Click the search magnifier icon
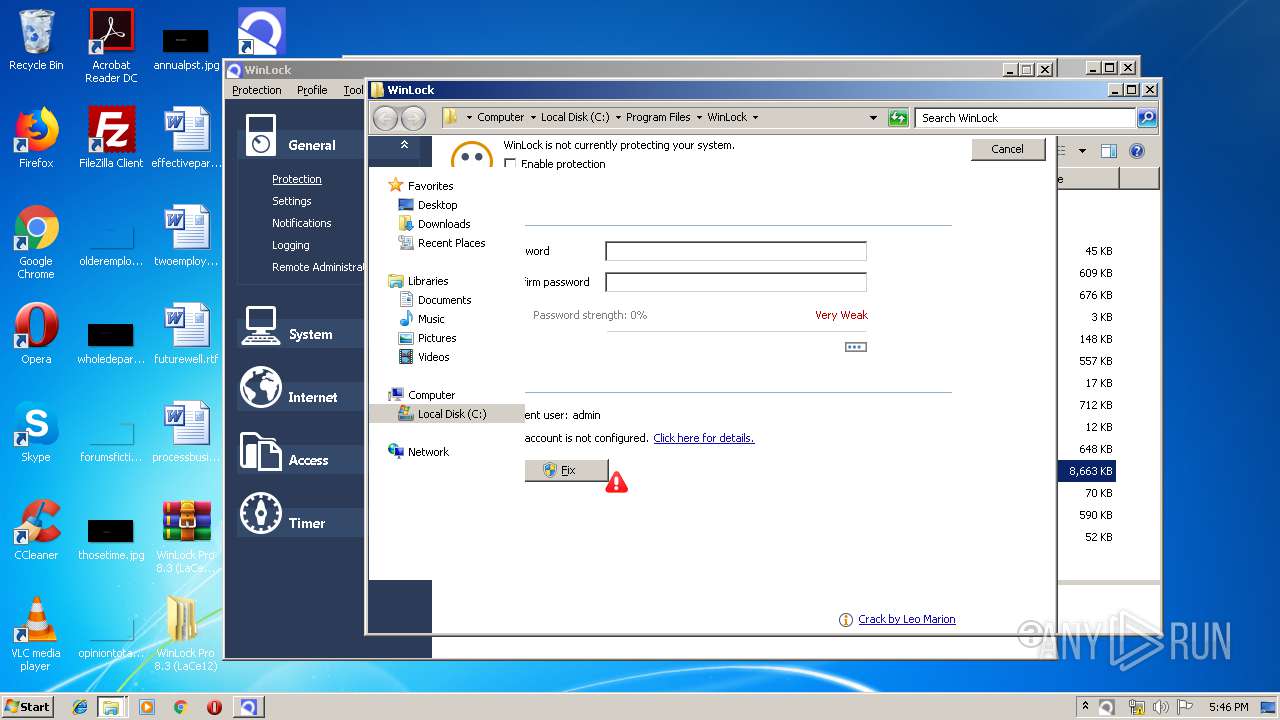The height and width of the screenshot is (720, 1280). pyautogui.click(x=1147, y=118)
